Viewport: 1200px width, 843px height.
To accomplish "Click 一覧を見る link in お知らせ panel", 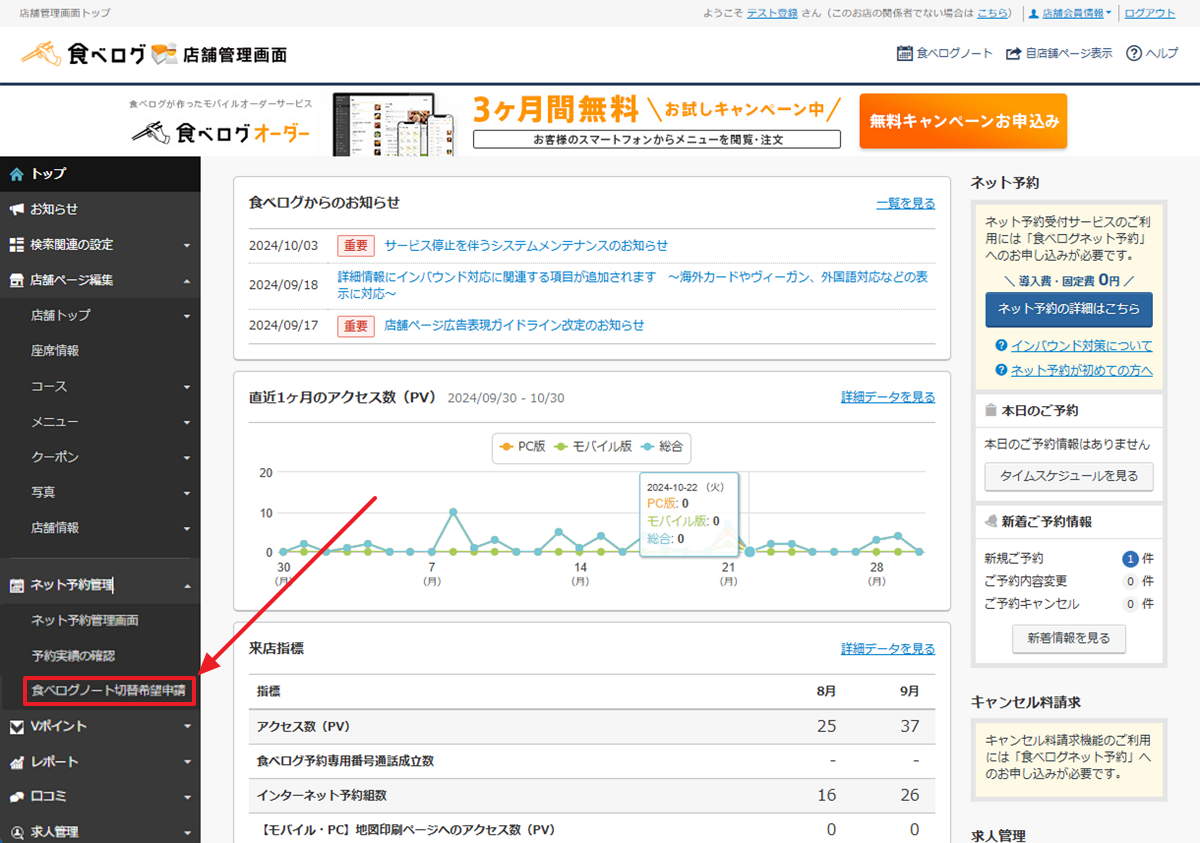I will pyautogui.click(x=905, y=203).
